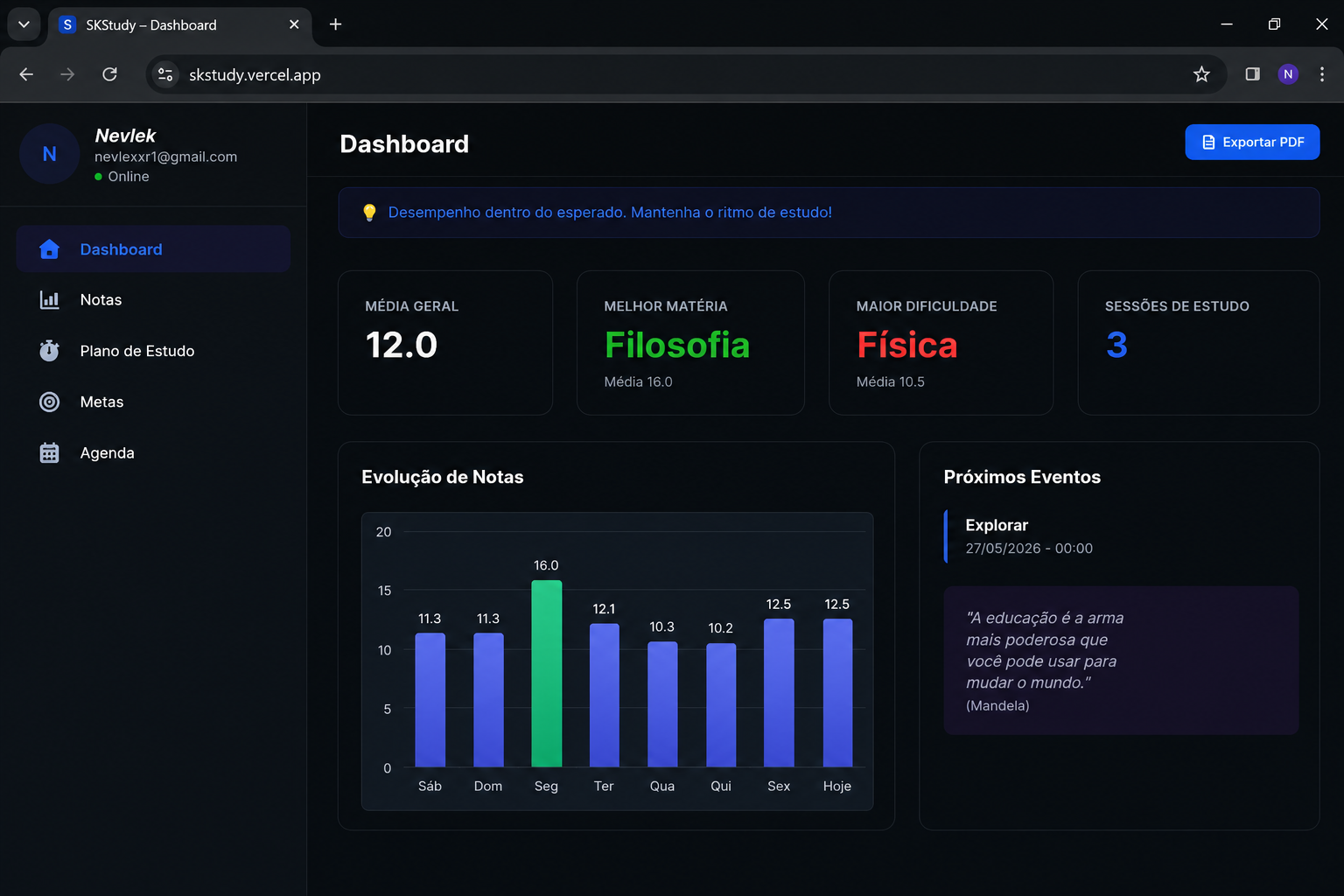The image size is (1344, 896).
Task: Click the Sáb bar in the chart
Action: point(430,700)
